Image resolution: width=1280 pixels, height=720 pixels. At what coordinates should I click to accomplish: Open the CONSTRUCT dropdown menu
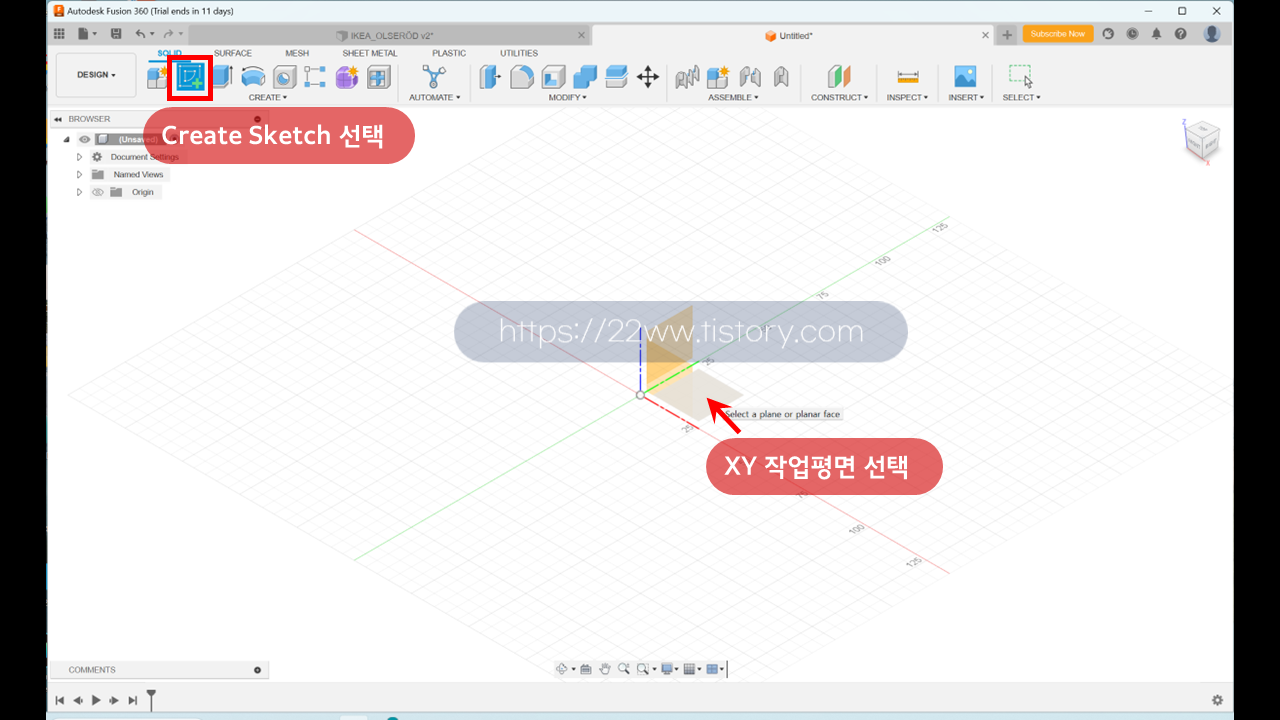(x=840, y=97)
